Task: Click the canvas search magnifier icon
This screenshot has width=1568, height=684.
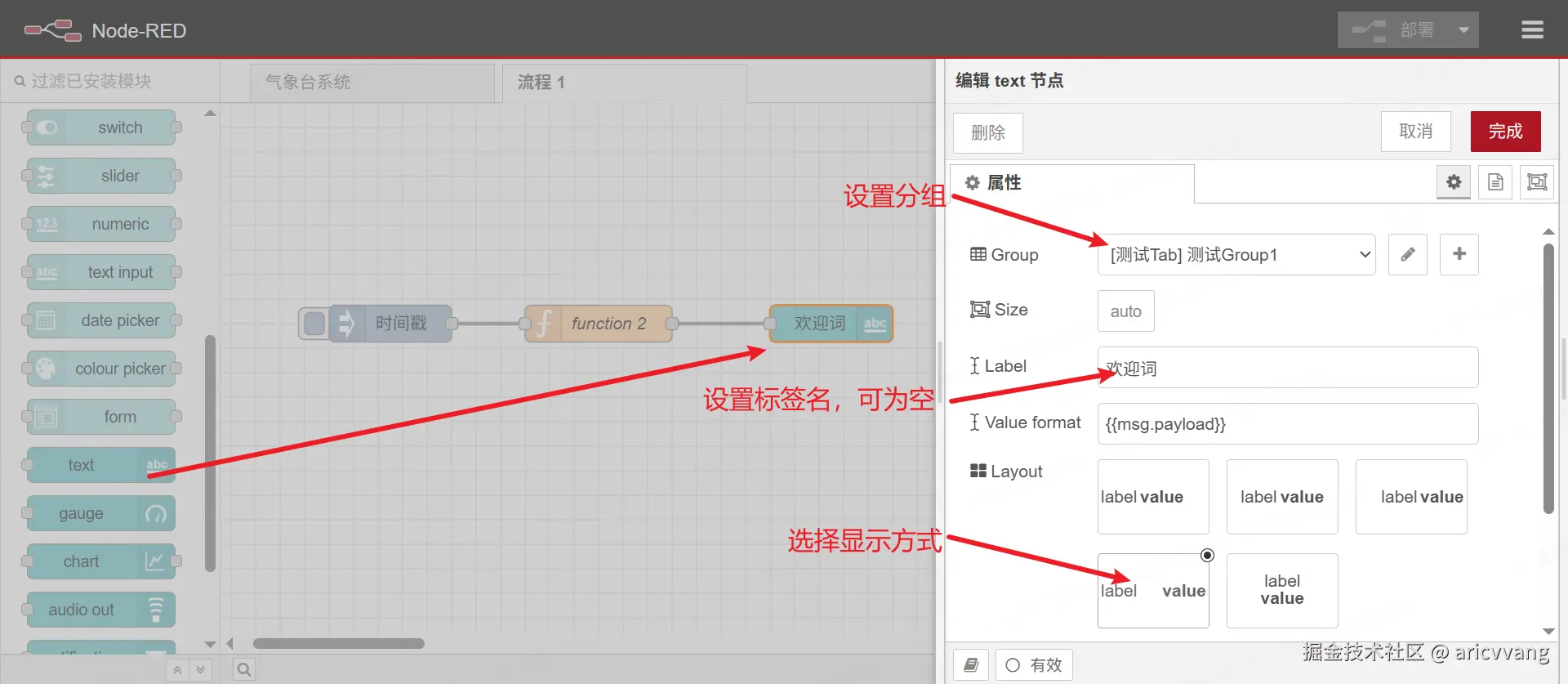Action: [x=243, y=670]
